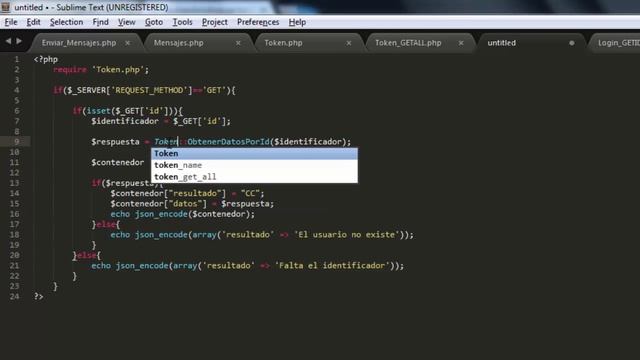Open the File menu
The height and width of the screenshot is (360, 640).
(11, 22)
